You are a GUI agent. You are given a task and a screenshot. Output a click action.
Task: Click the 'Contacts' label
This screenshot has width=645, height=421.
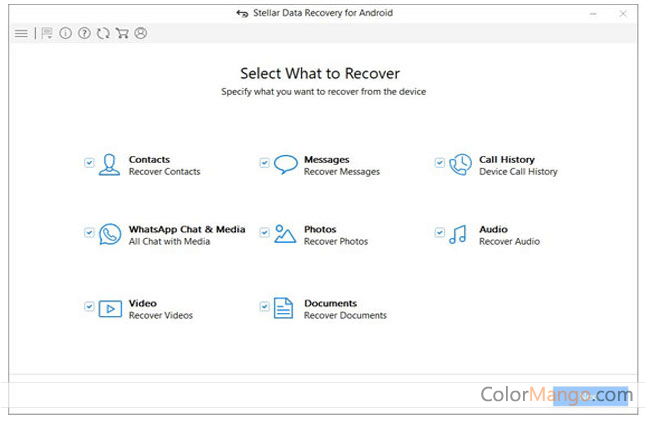(149, 159)
